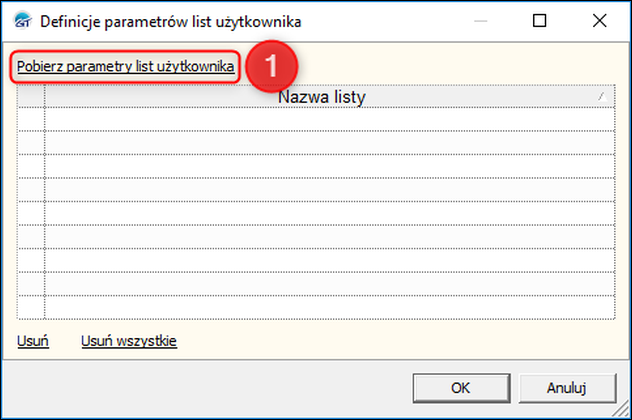Minimize the Definicje parametrów dialog window
Viewport: 632px width, 420px height.
pos(483,20)
